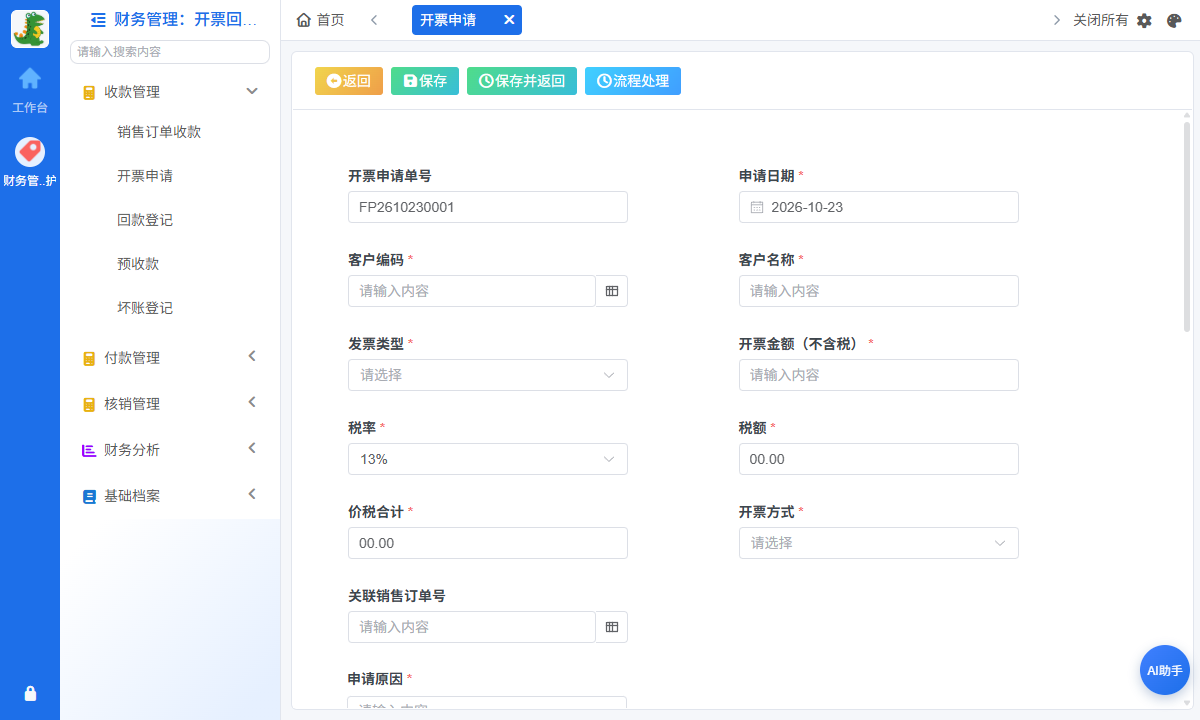The image size is (1200, 720).
Task: Click the 流程处理 button
Action: [x=633, y=81]
